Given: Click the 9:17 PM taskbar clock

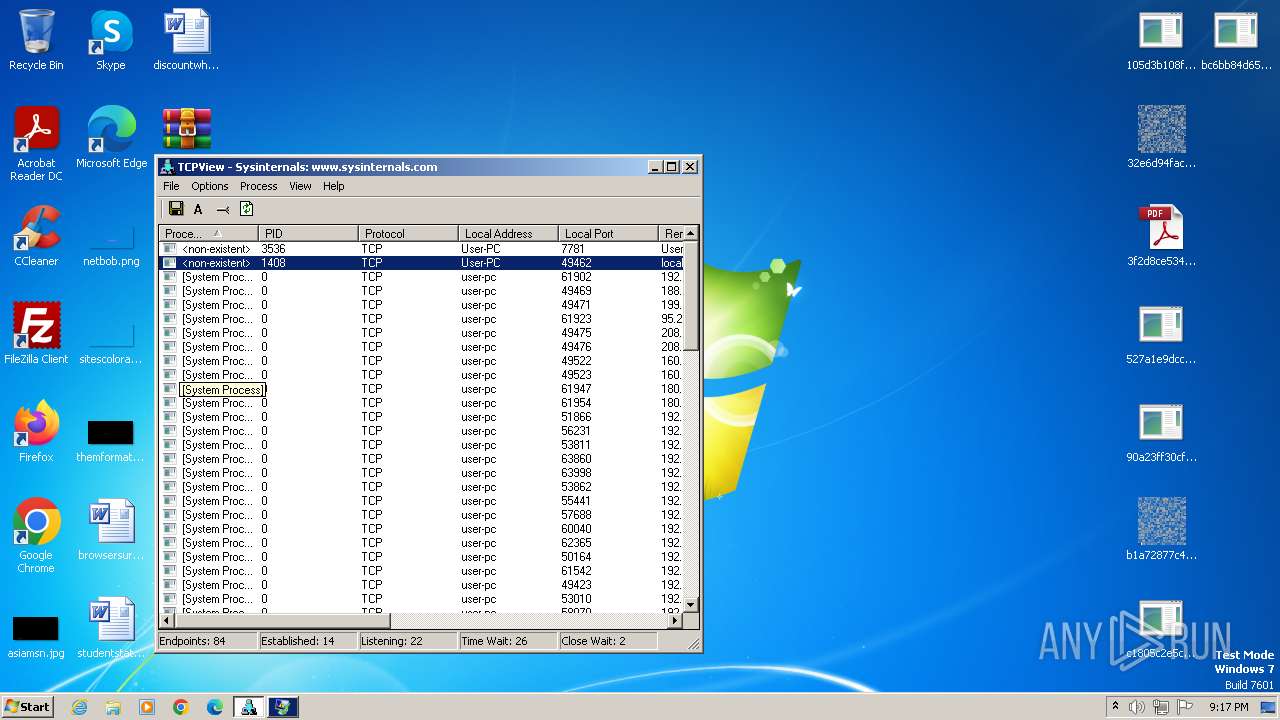Looking at the screenshot, I should [1228, 707].
